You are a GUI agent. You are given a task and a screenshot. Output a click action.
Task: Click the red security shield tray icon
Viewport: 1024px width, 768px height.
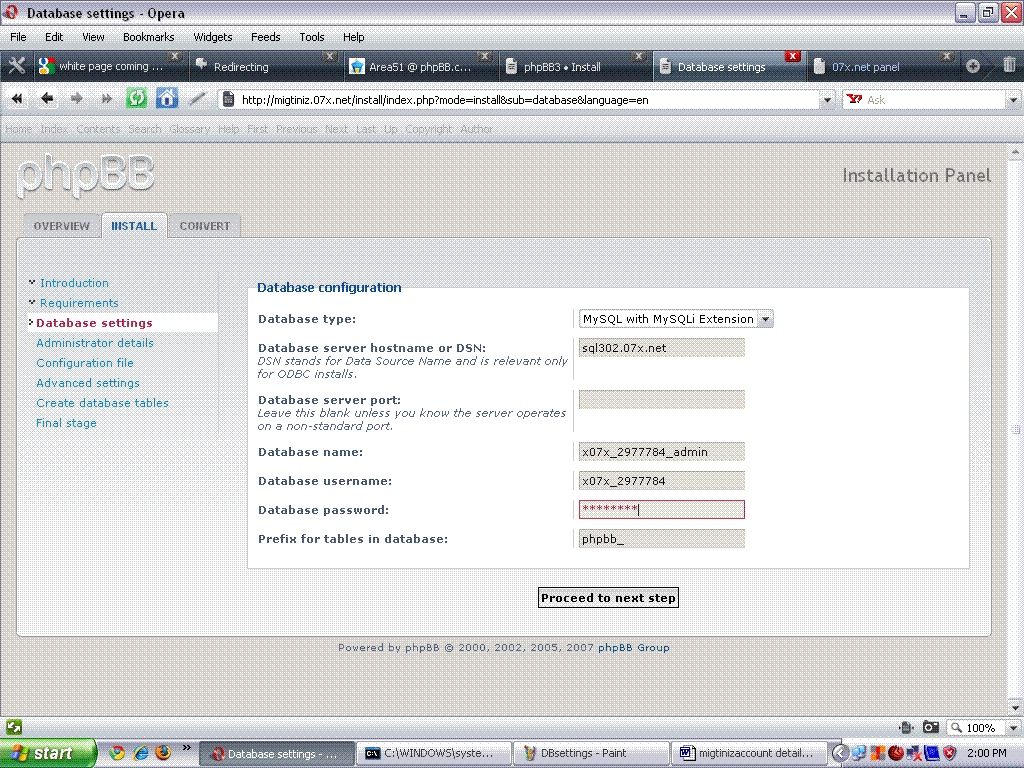pyautogui.click(x=950, y=753)
